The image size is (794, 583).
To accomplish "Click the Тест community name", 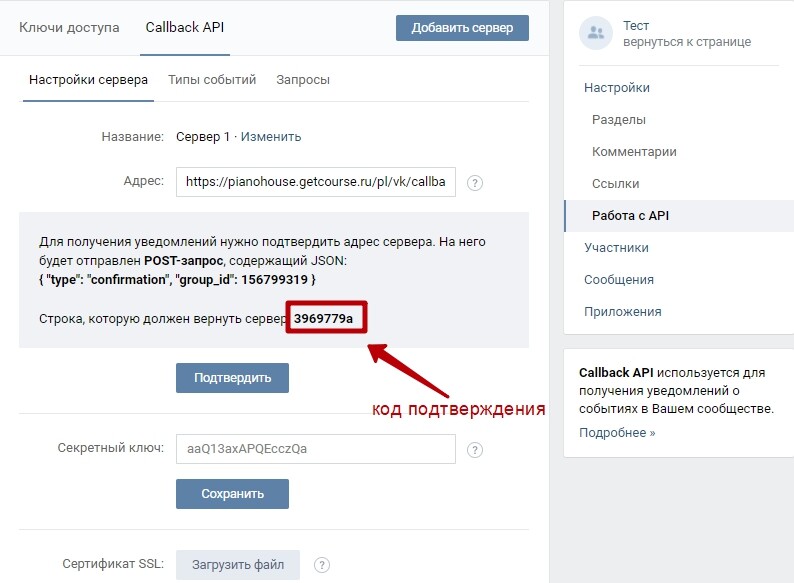I will [636, 26].
